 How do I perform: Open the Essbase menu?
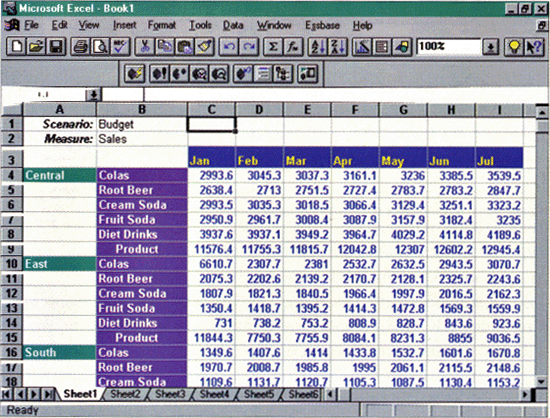pos(322,25)
